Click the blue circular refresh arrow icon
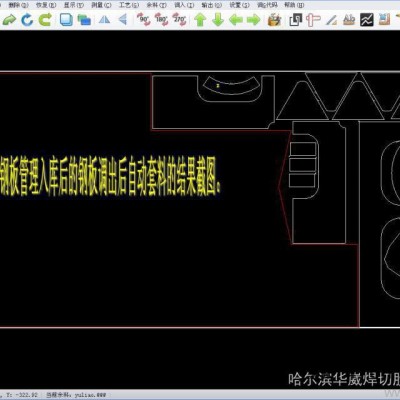400x400 pixels. 27,20
